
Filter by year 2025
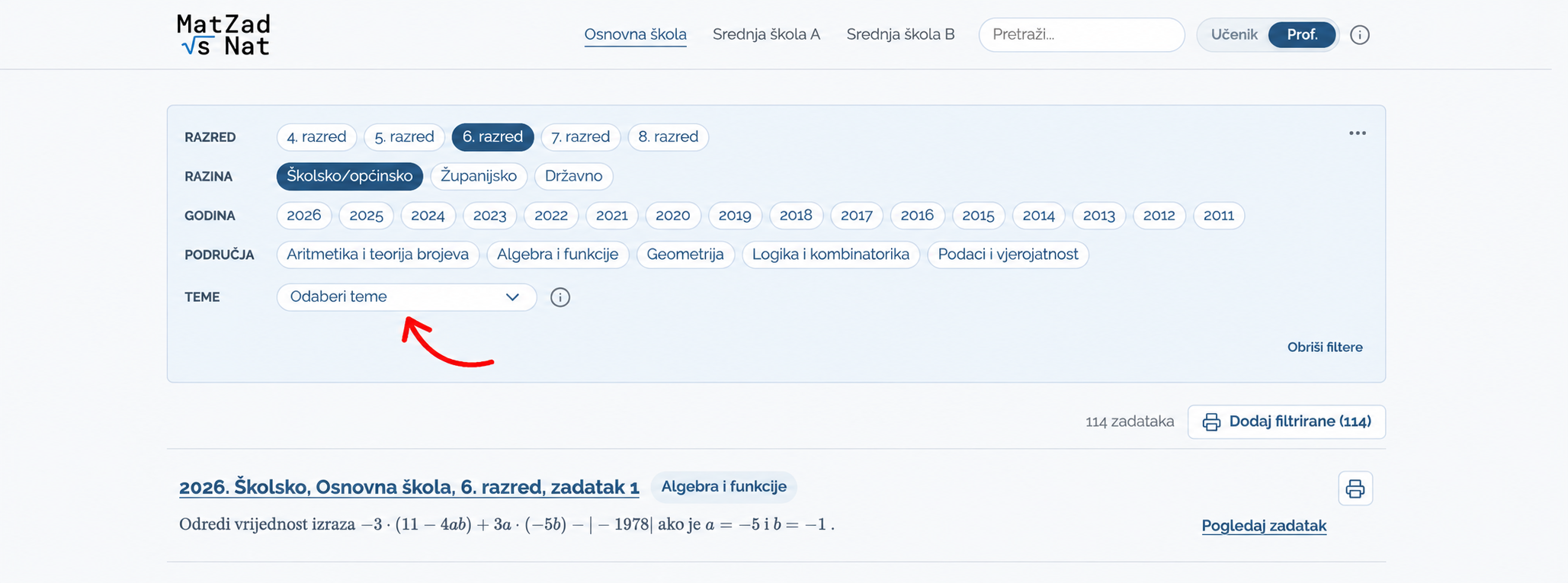click(366, 216)
